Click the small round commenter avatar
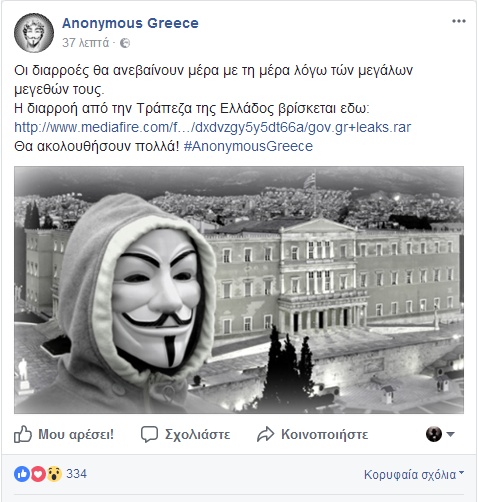 (434, 434)
